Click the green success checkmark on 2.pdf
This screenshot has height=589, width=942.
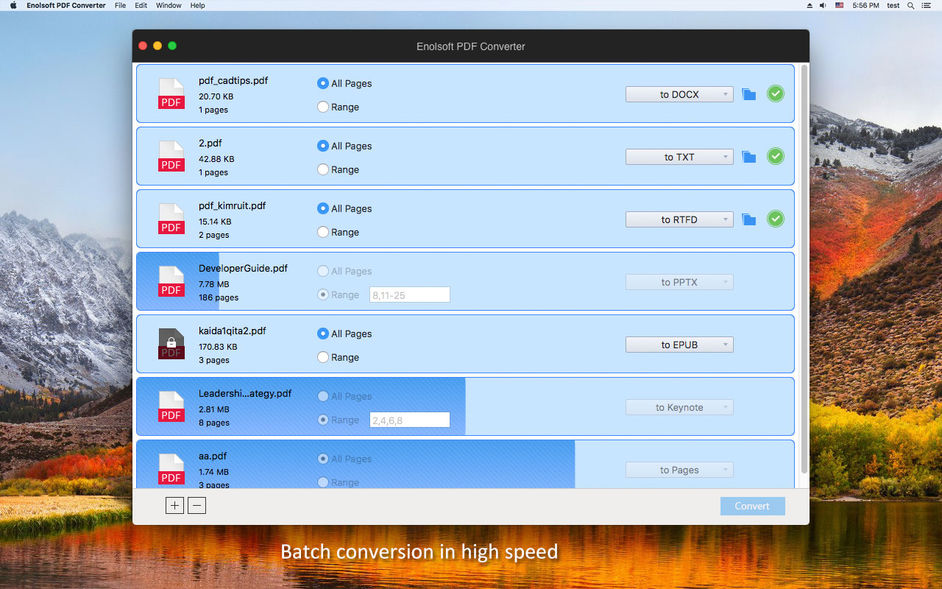(x=776, y=156)
